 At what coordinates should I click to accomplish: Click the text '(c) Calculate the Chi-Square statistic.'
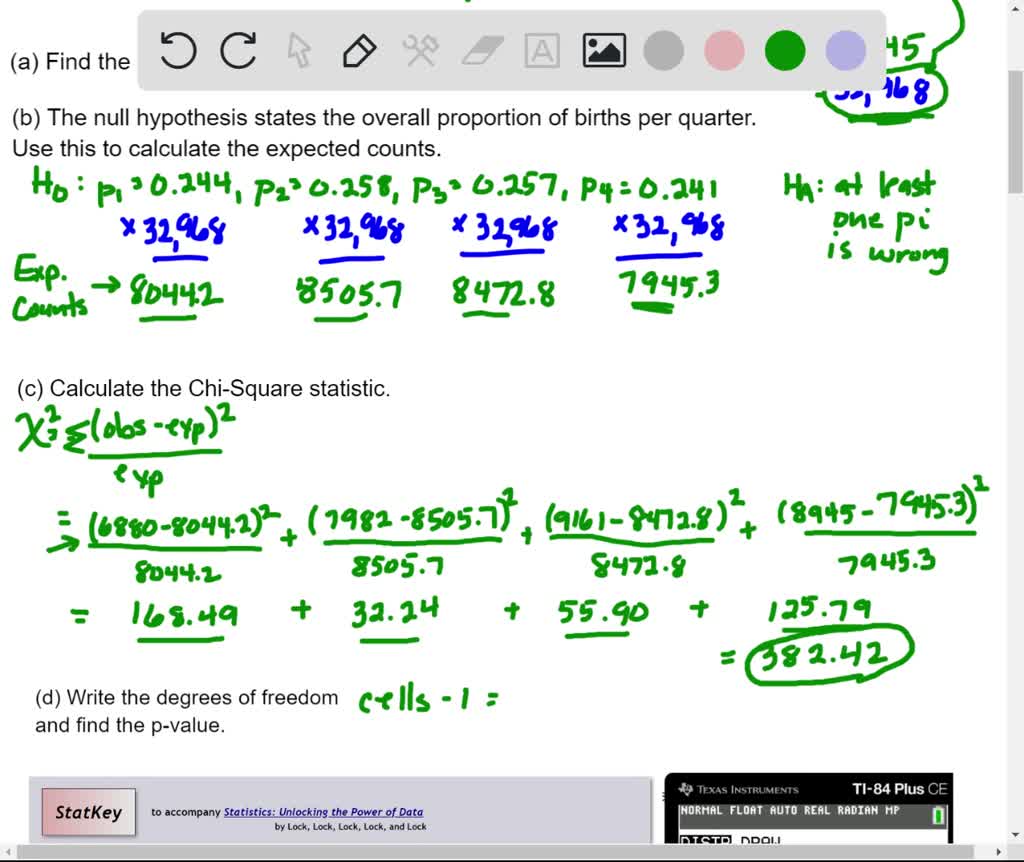pos(204,389)
